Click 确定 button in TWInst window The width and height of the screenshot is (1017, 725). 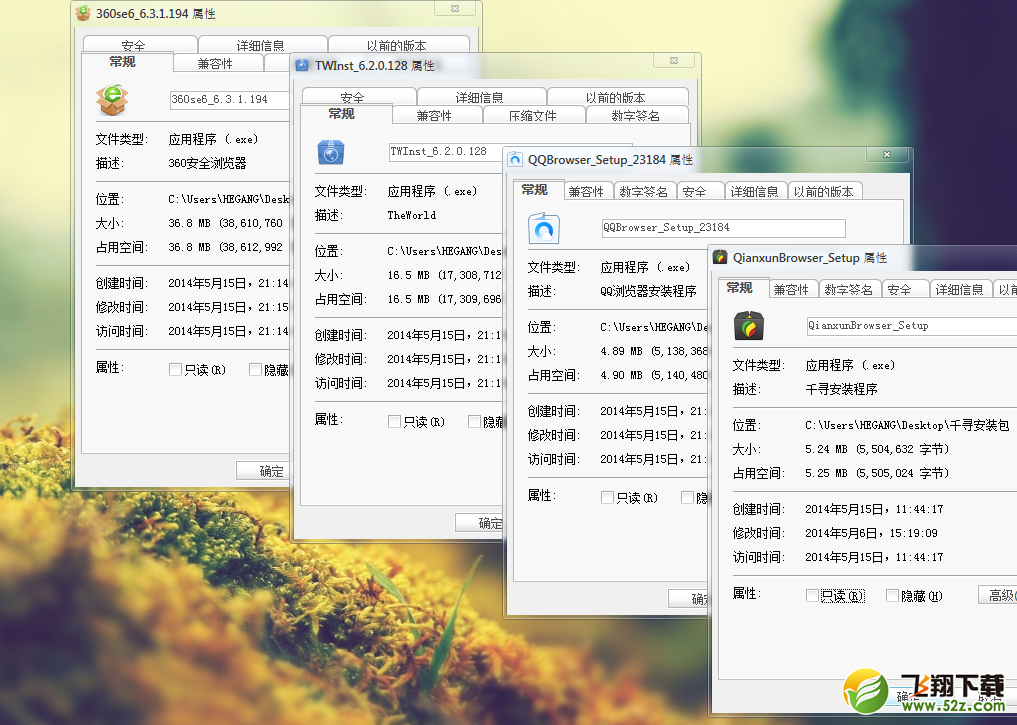pyautogui.click(x=479, y=523)
